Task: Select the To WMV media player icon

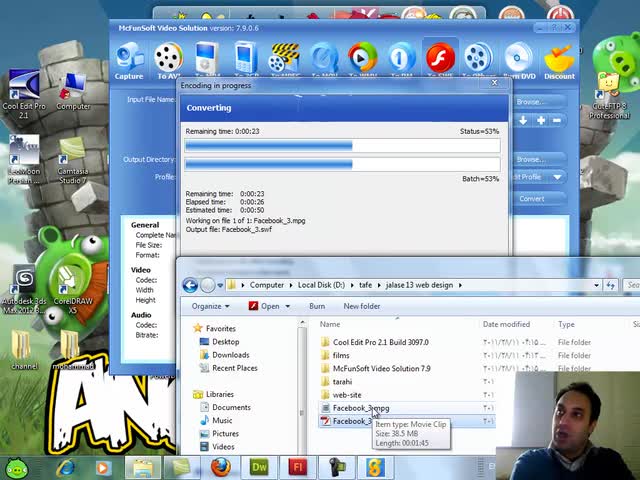Action: point(362,59)
